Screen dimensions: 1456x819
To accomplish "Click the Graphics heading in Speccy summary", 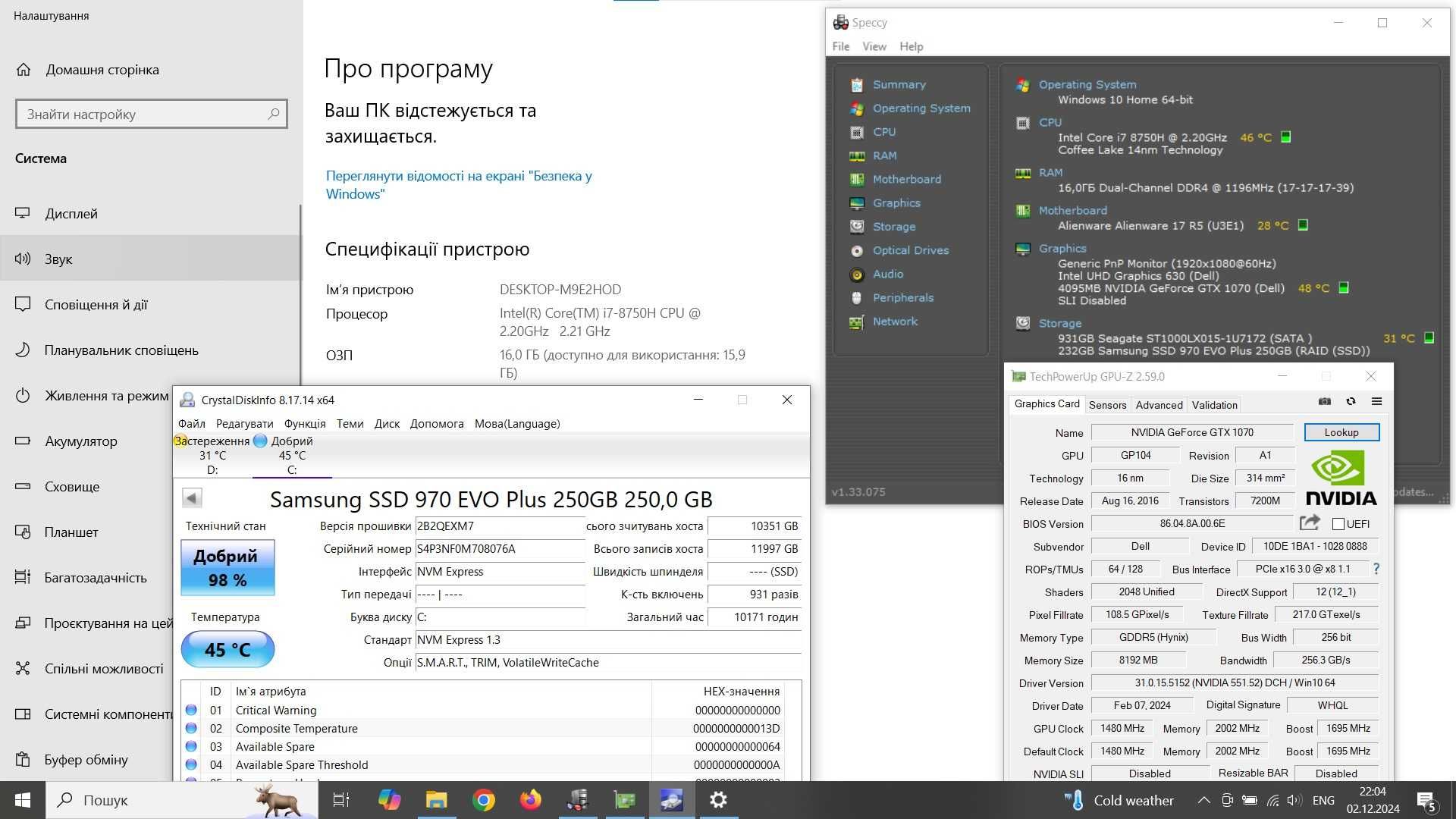I will click(x=1062, y=248).
